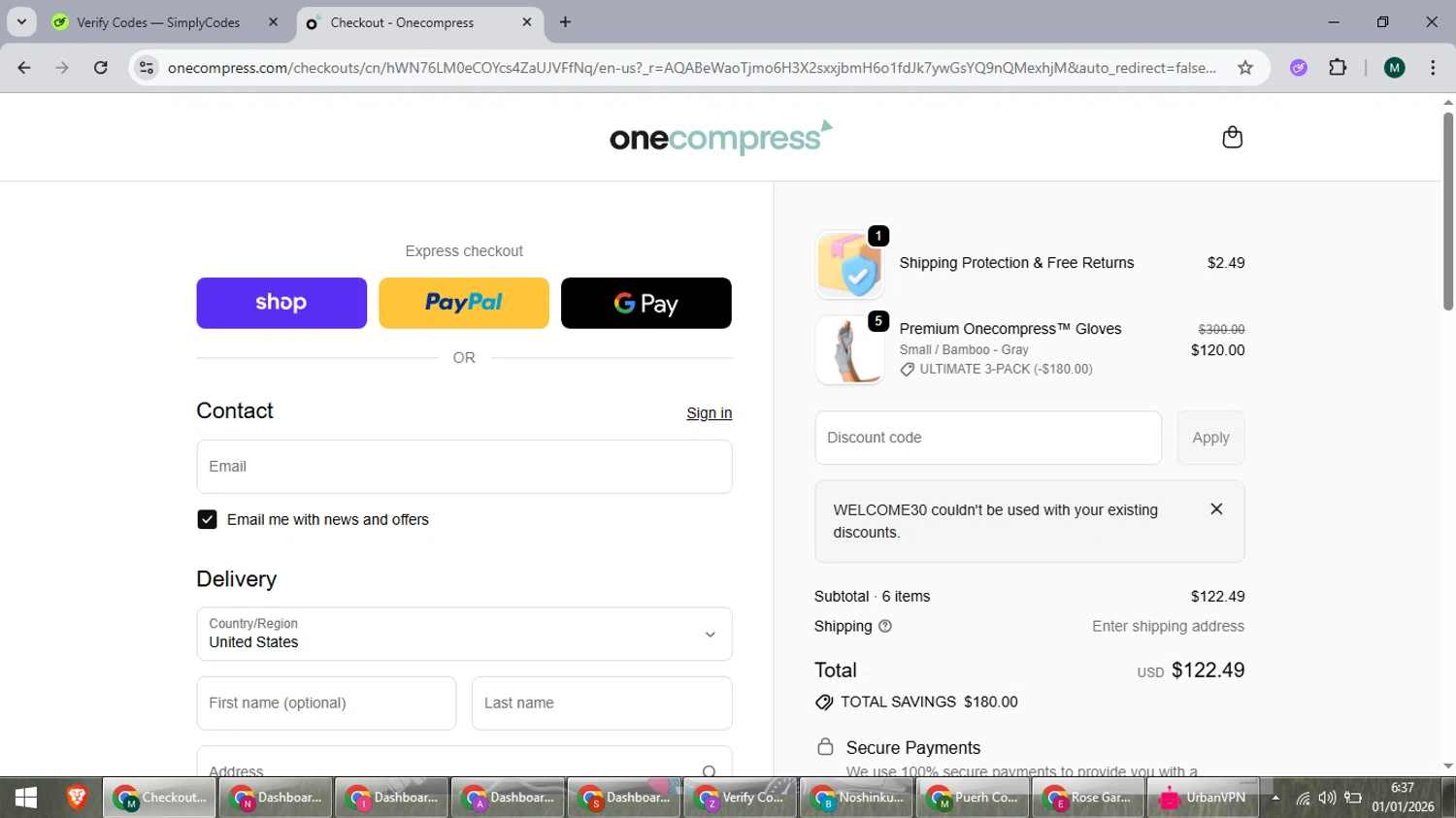
Task: Open the tab search dropdown arrow
Action: [21, 22]
